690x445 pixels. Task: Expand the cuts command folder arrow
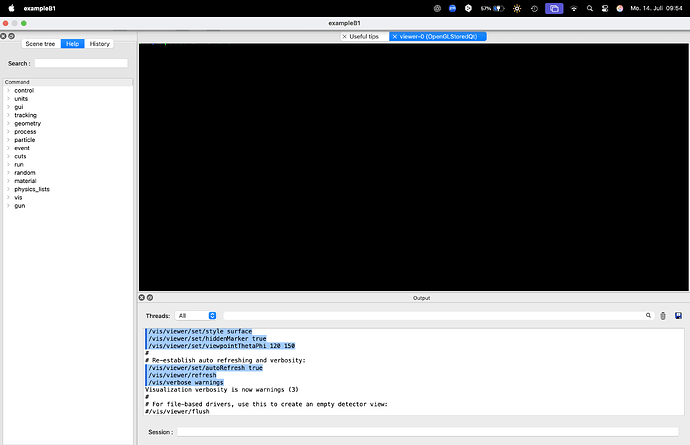coord(8,156)
